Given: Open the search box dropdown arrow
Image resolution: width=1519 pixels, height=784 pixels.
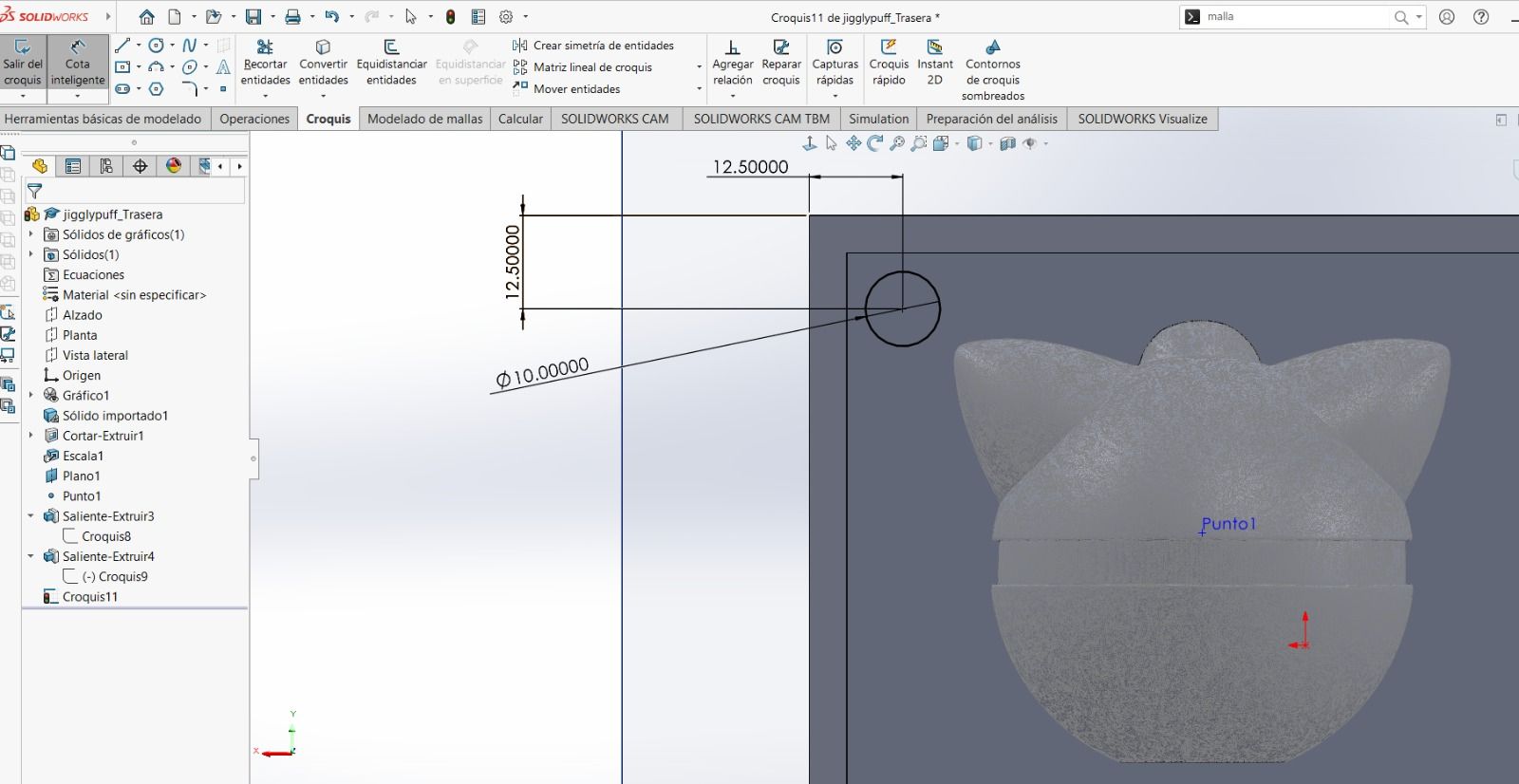Looking at the screenshot, I should (x=1419, y=17).
